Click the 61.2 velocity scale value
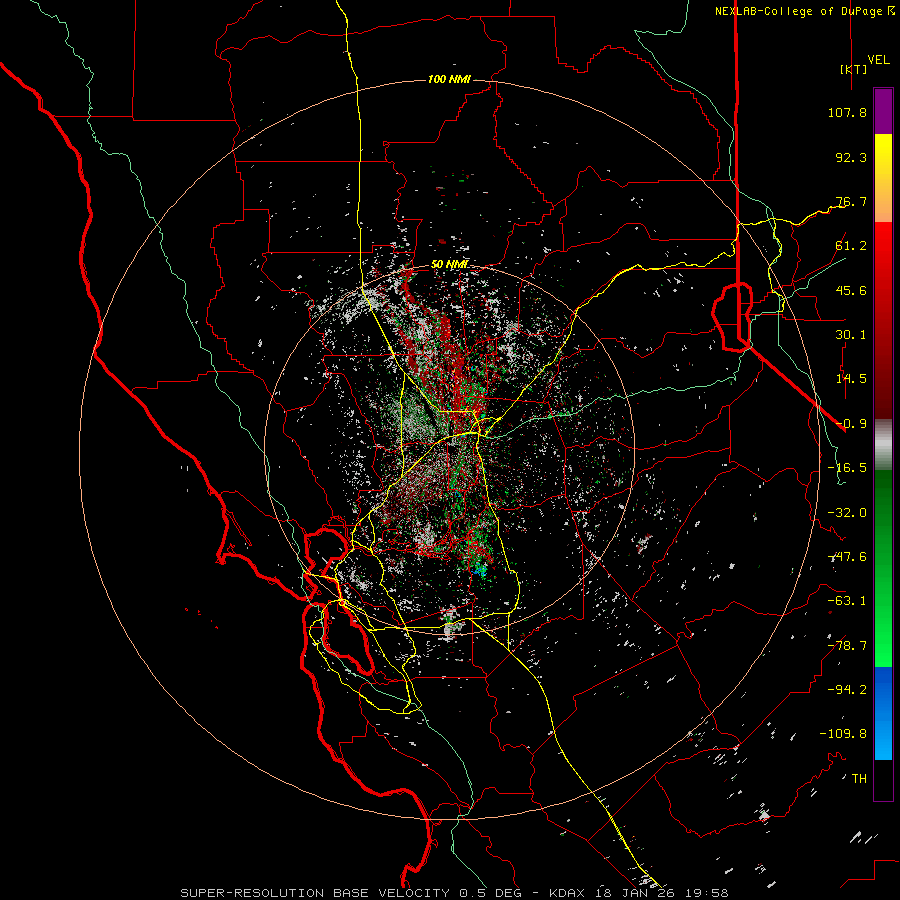 851,246
